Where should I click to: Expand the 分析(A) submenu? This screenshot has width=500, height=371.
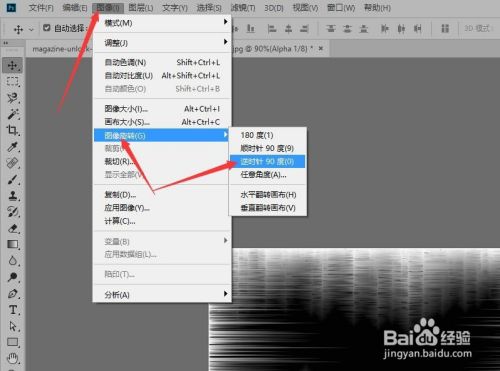click(162, 294)
